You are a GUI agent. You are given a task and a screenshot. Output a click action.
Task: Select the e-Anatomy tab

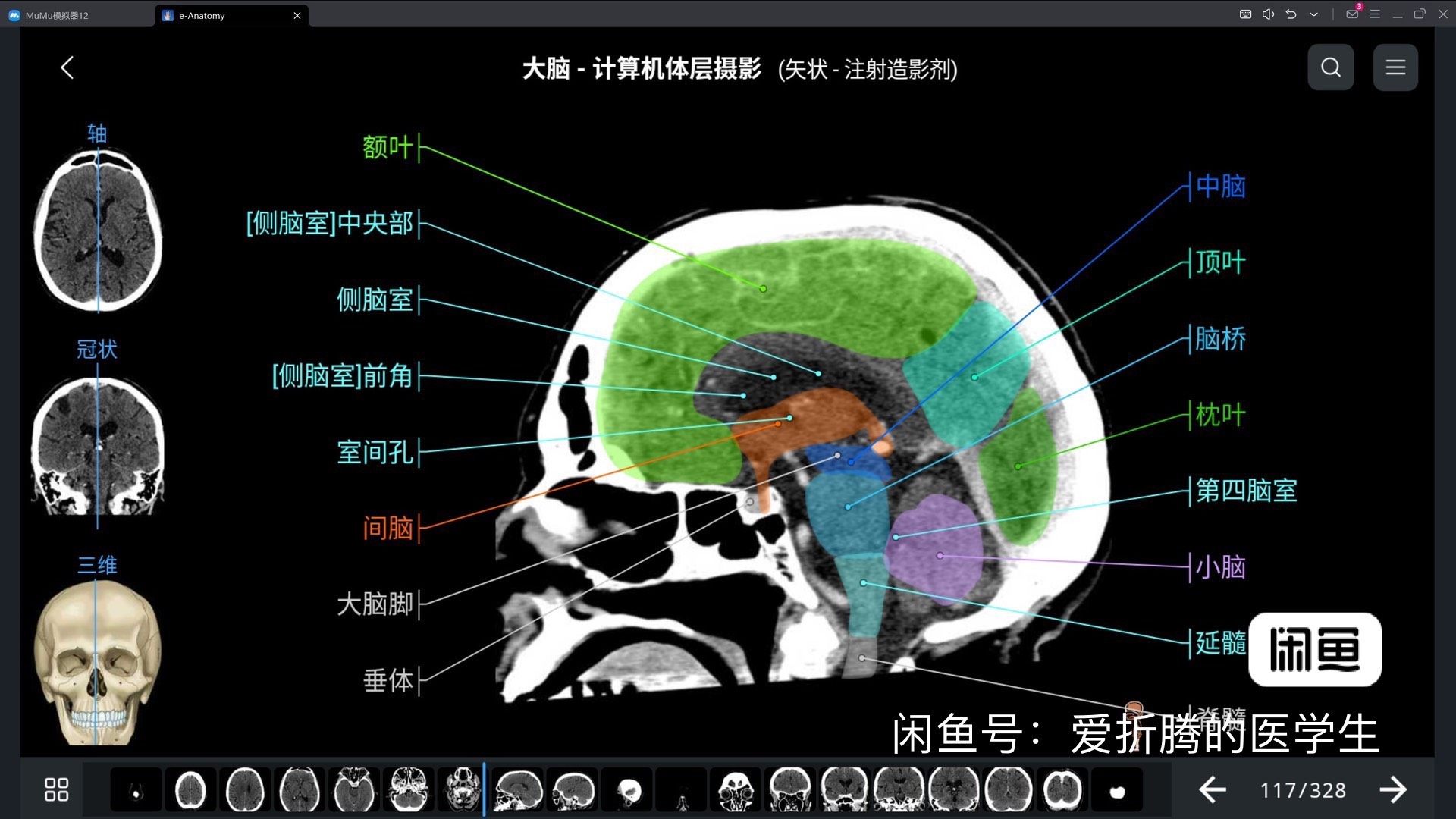(202, 15)
